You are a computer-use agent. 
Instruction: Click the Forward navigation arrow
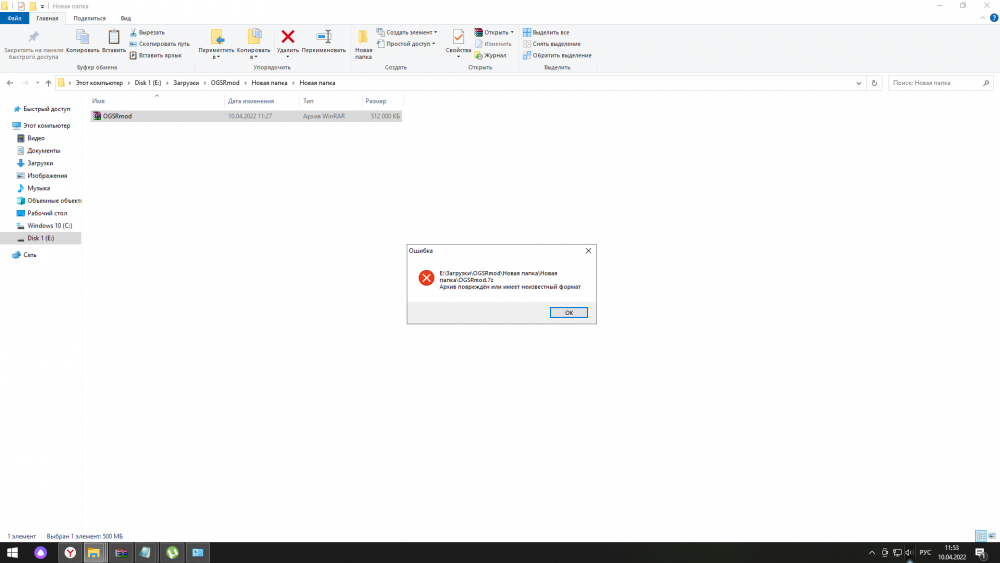click(26, 83)
